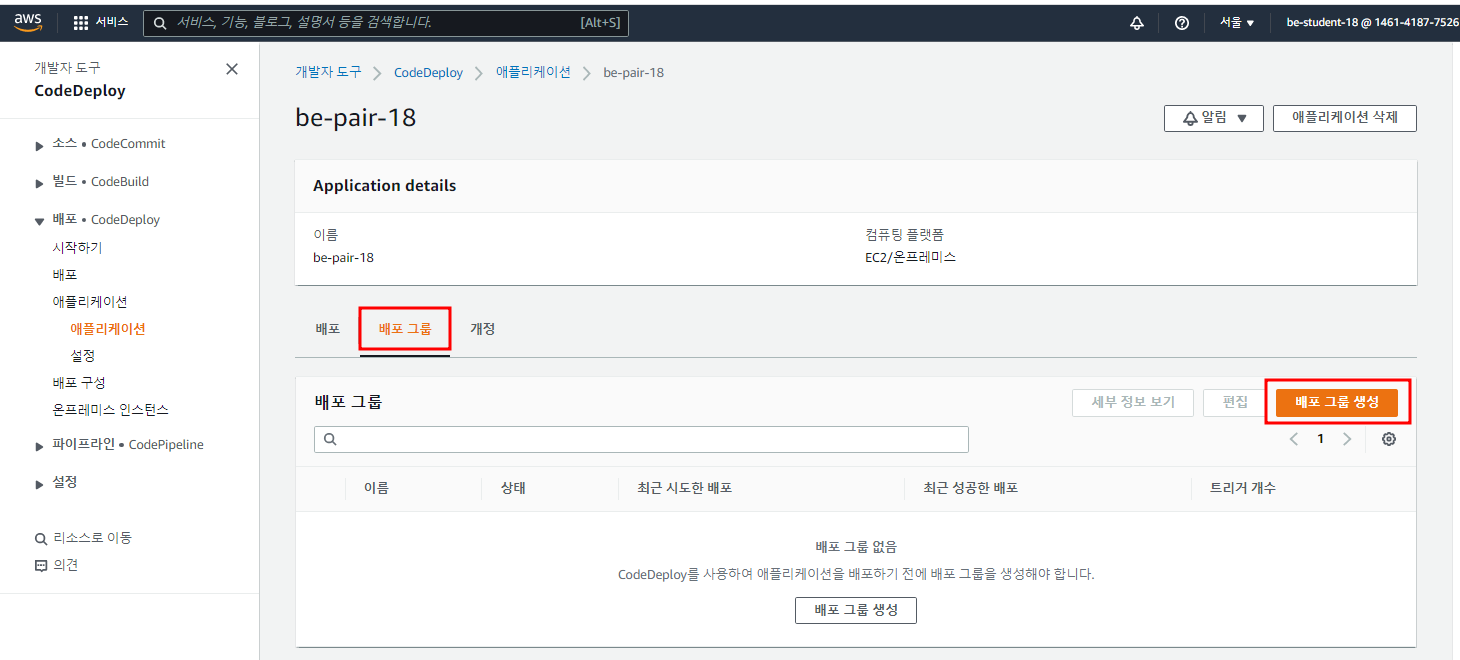Open the be-student-18 account menu
1460x660 pixels.
[1372, 23]
